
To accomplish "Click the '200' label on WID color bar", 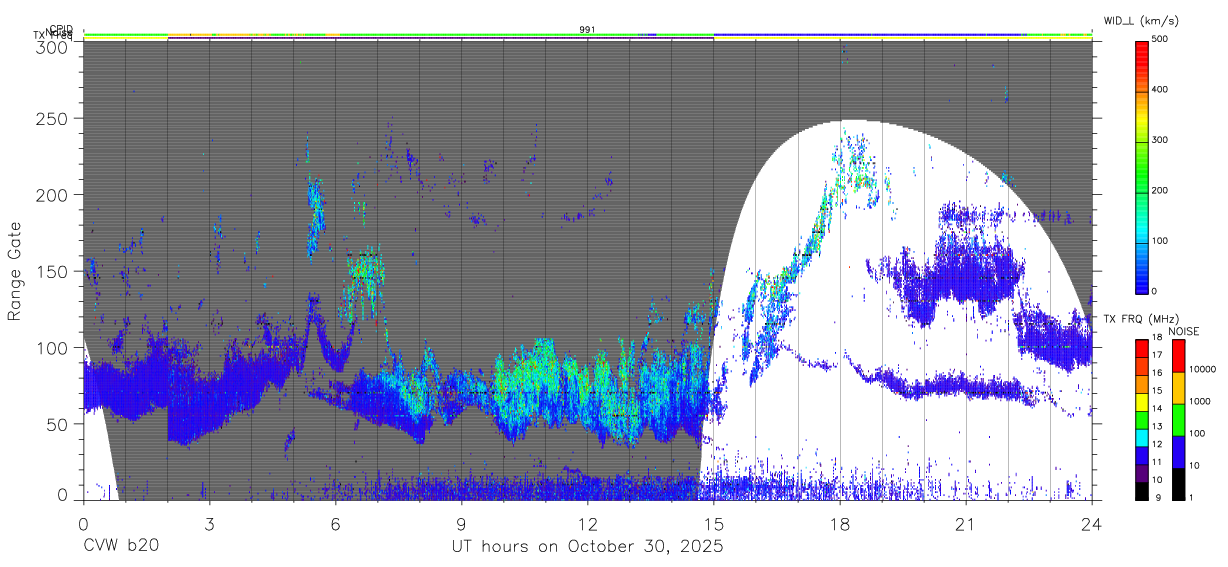I will point(1161,190).
